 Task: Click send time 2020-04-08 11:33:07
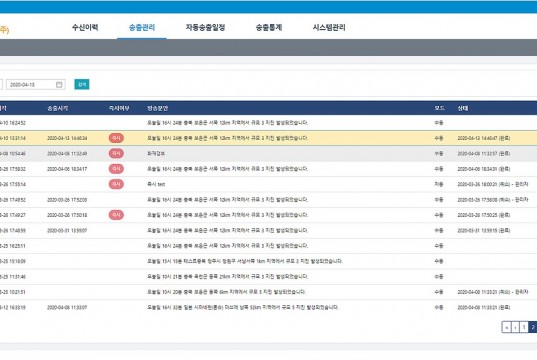tap(67, 308)
